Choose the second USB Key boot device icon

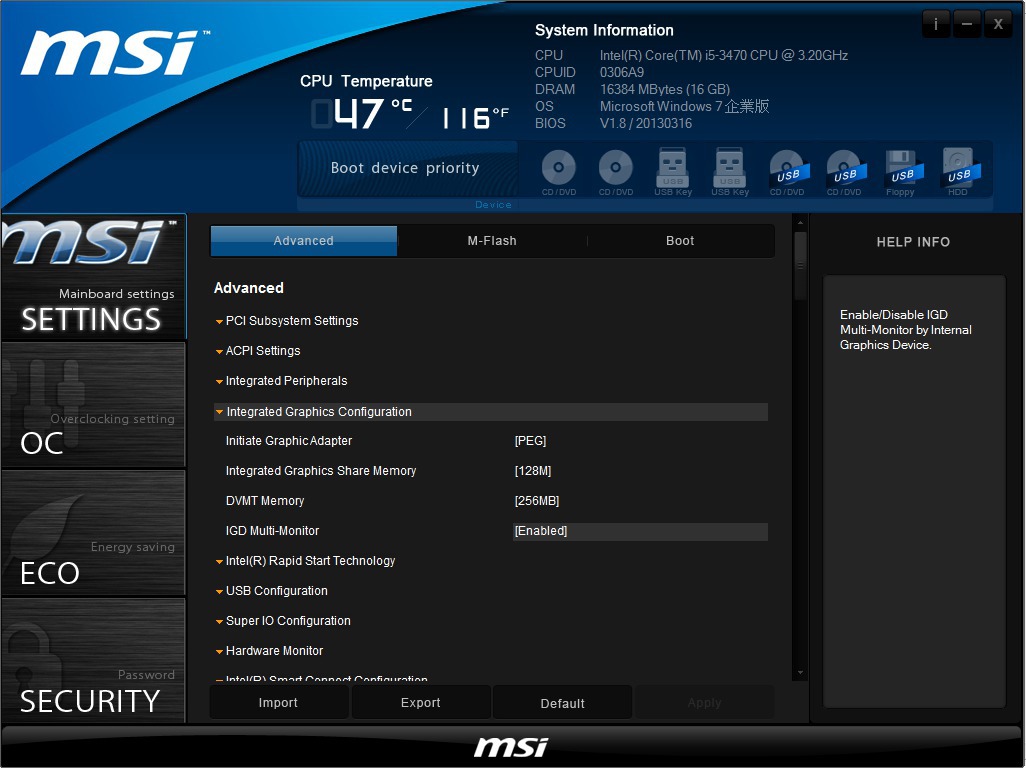[730, 171]
